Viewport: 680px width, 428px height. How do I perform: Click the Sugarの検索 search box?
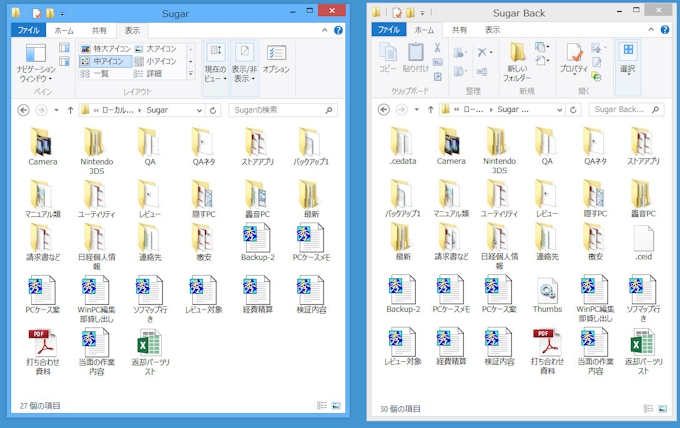click(x=283, y=110)
